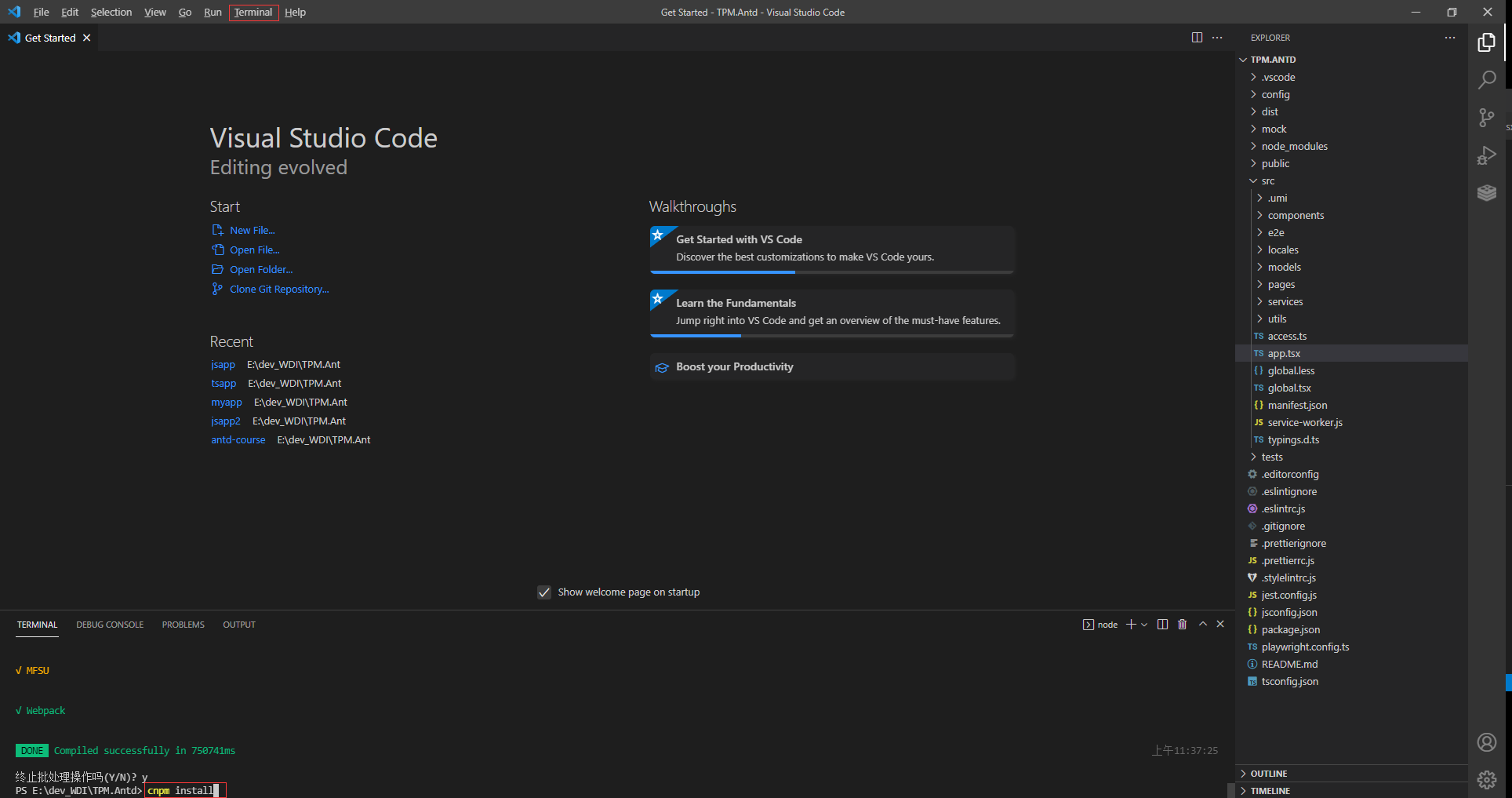Expand the config folder
This screenshot has height=798, width=1512.
coord(1351,94)
